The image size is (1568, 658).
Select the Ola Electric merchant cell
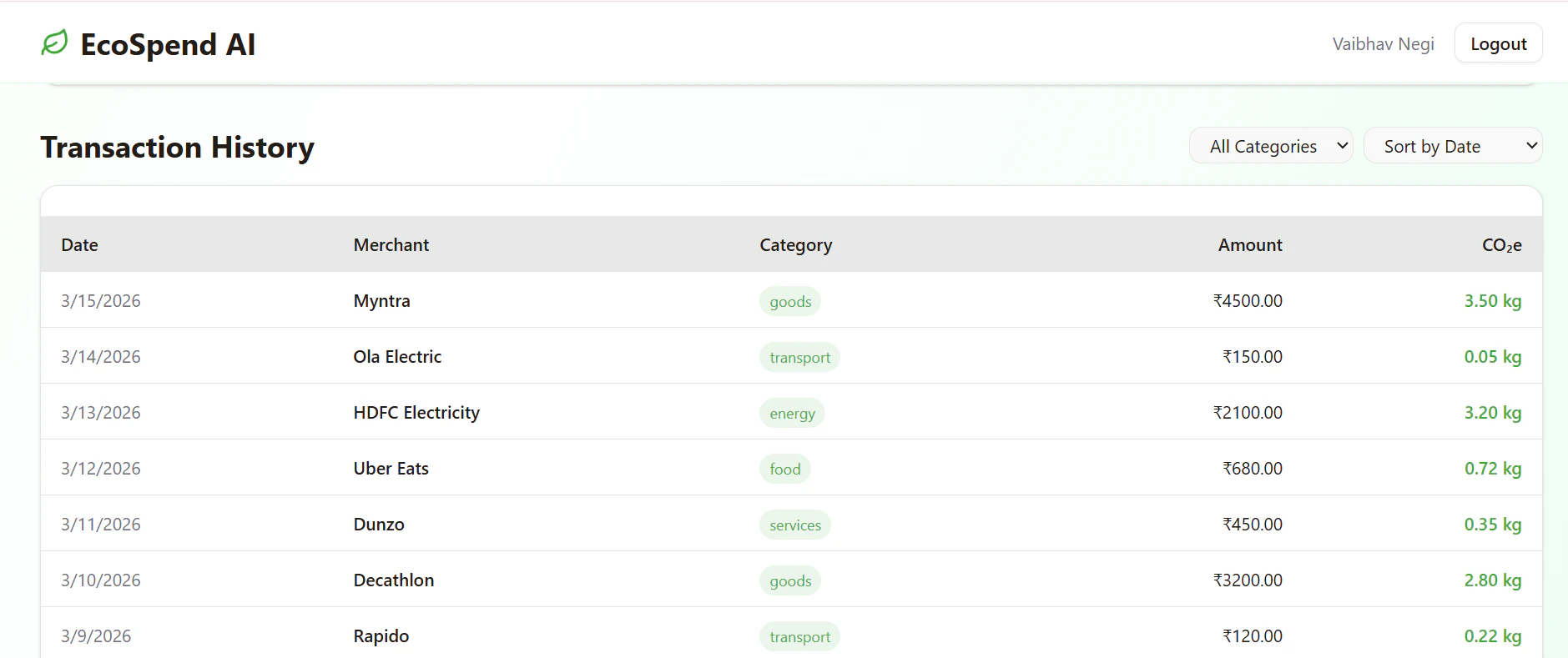pos(397,357)
